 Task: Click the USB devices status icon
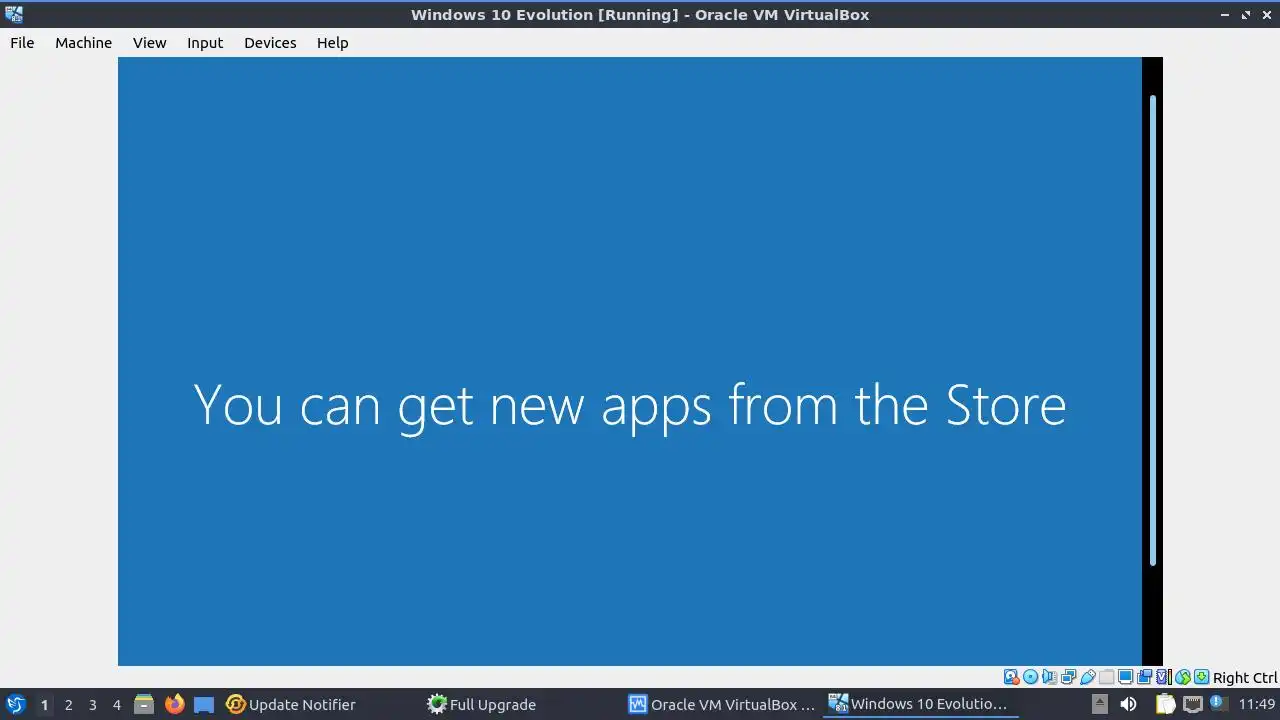pyautogui.click(x=1087, y=677)
